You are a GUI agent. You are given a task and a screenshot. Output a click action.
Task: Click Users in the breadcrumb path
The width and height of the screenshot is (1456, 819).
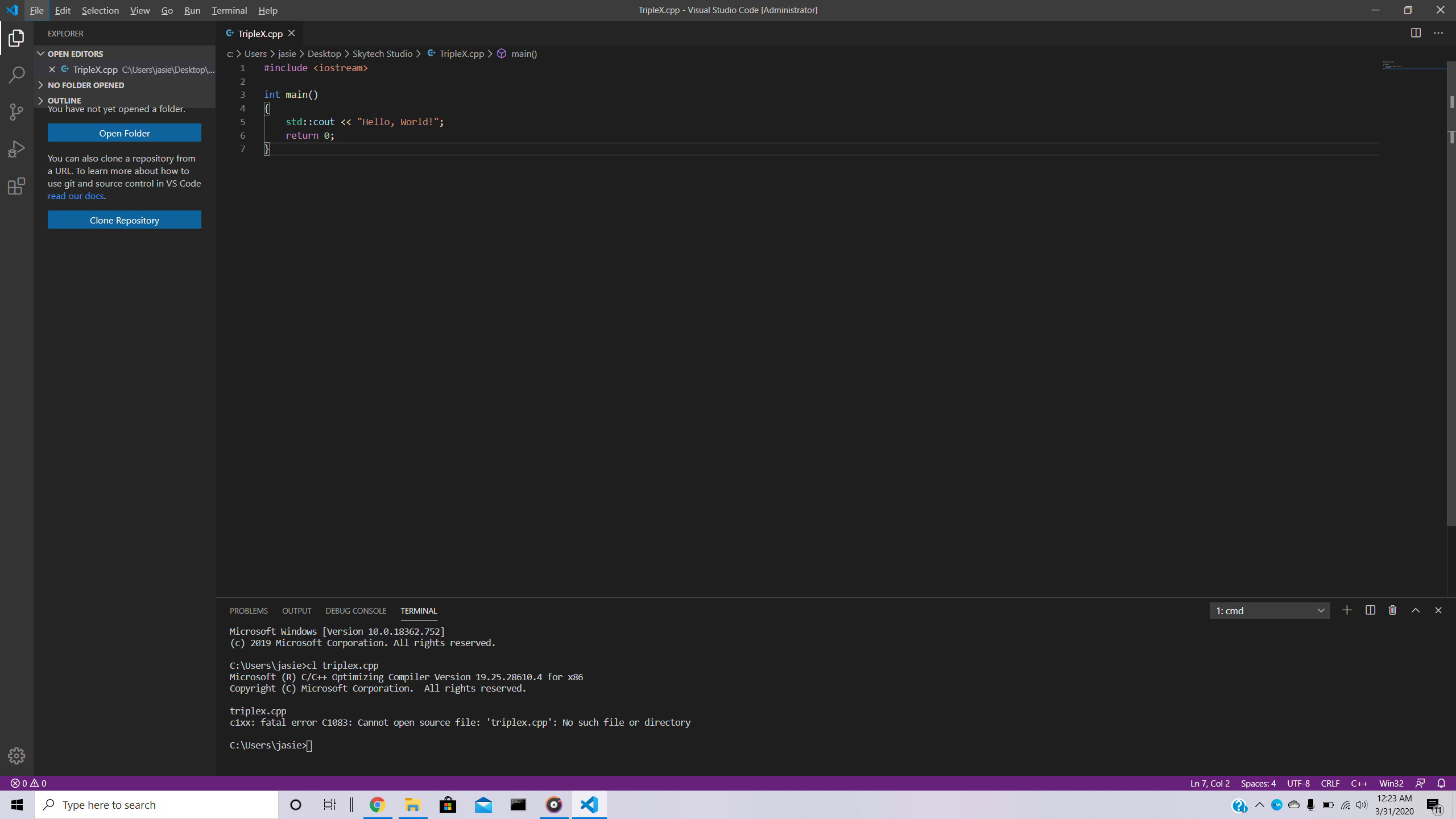[255, 53]
